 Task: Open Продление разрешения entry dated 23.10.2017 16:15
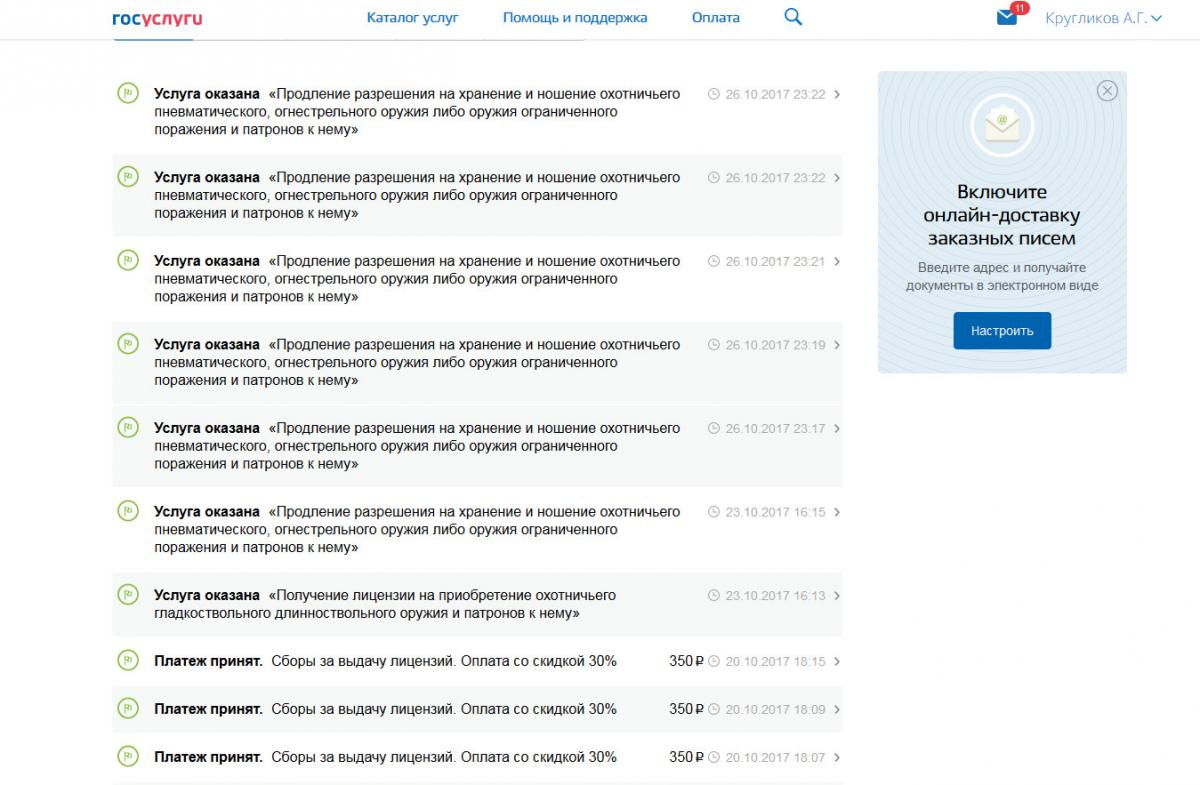477,529
